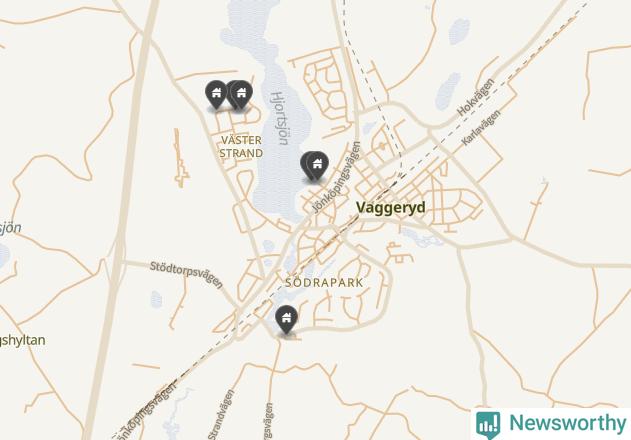Screen dimensions: 631x440
Task: Click the partial 'gshyltan' place label
Action: point(23,341)
